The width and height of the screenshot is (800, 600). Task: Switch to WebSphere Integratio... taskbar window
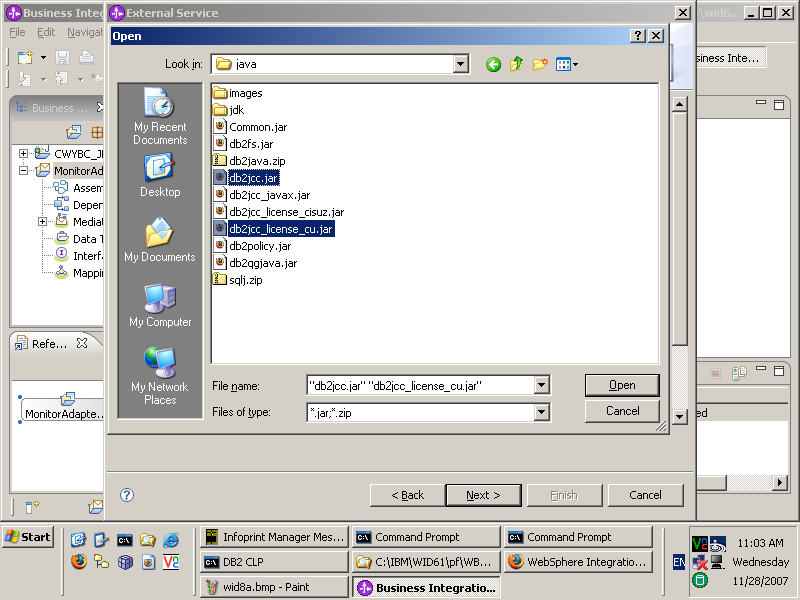point(579,562)
